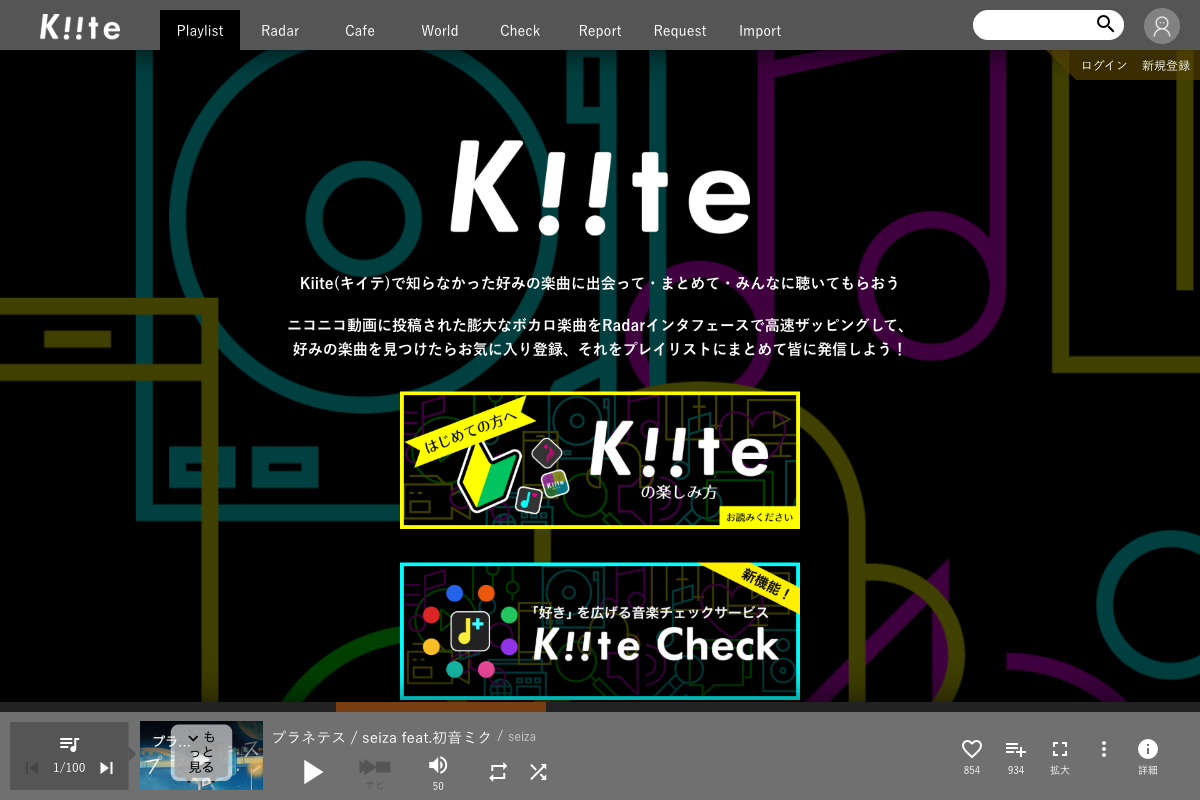Switch to the Radar tab
The width and height of the screenshot is (1200, 800).
pos(280,30)
